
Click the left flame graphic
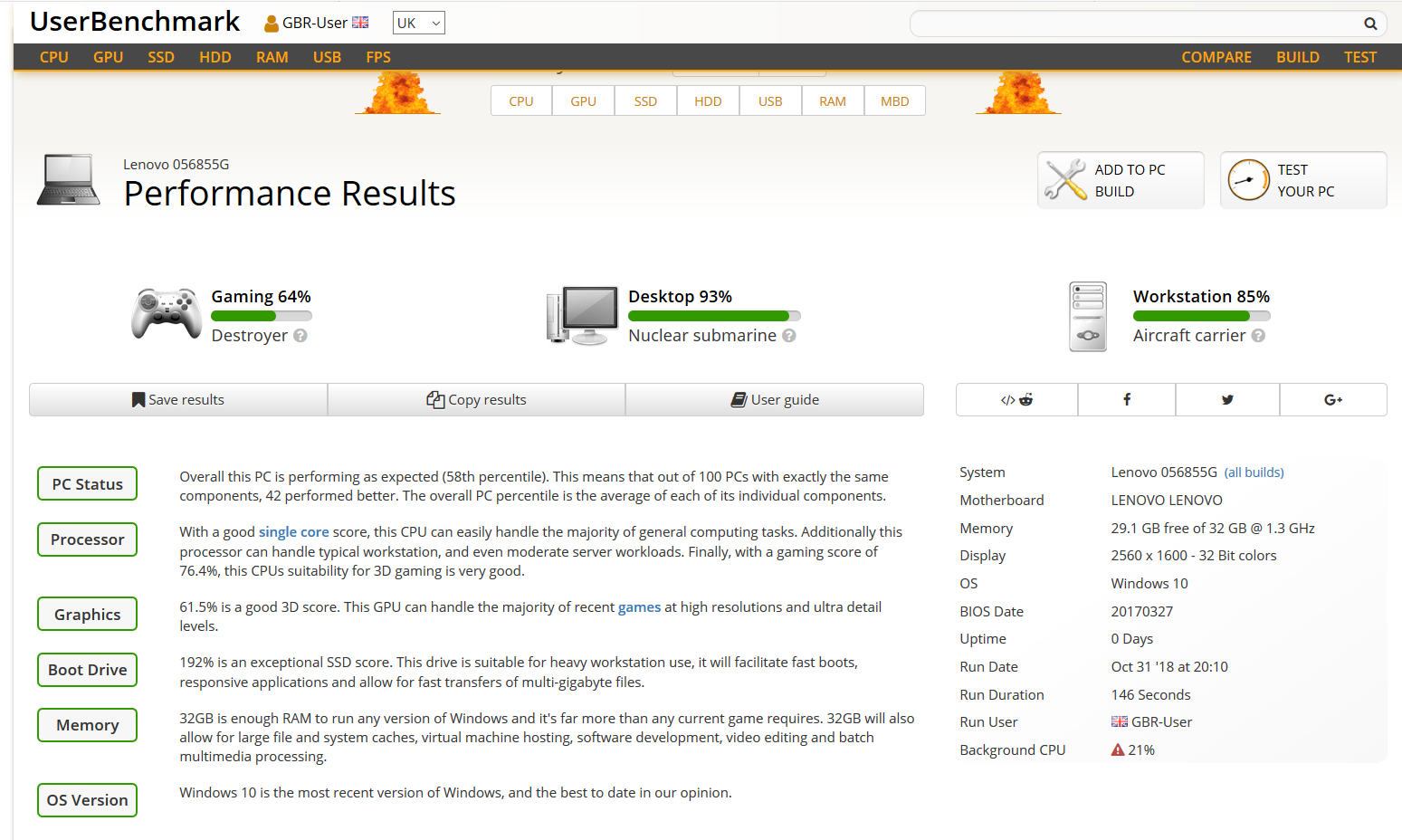point(398,92)
